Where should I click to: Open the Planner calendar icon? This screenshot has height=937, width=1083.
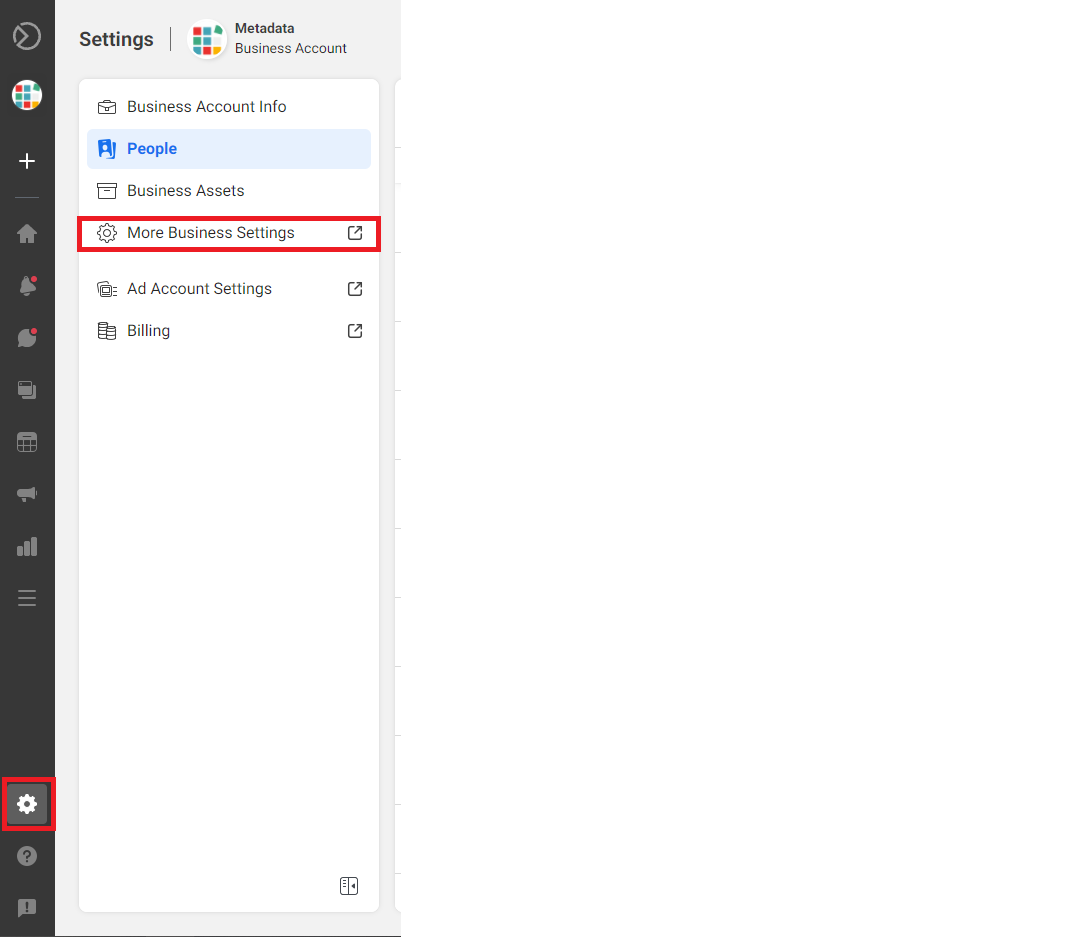(x=27, y=442)
